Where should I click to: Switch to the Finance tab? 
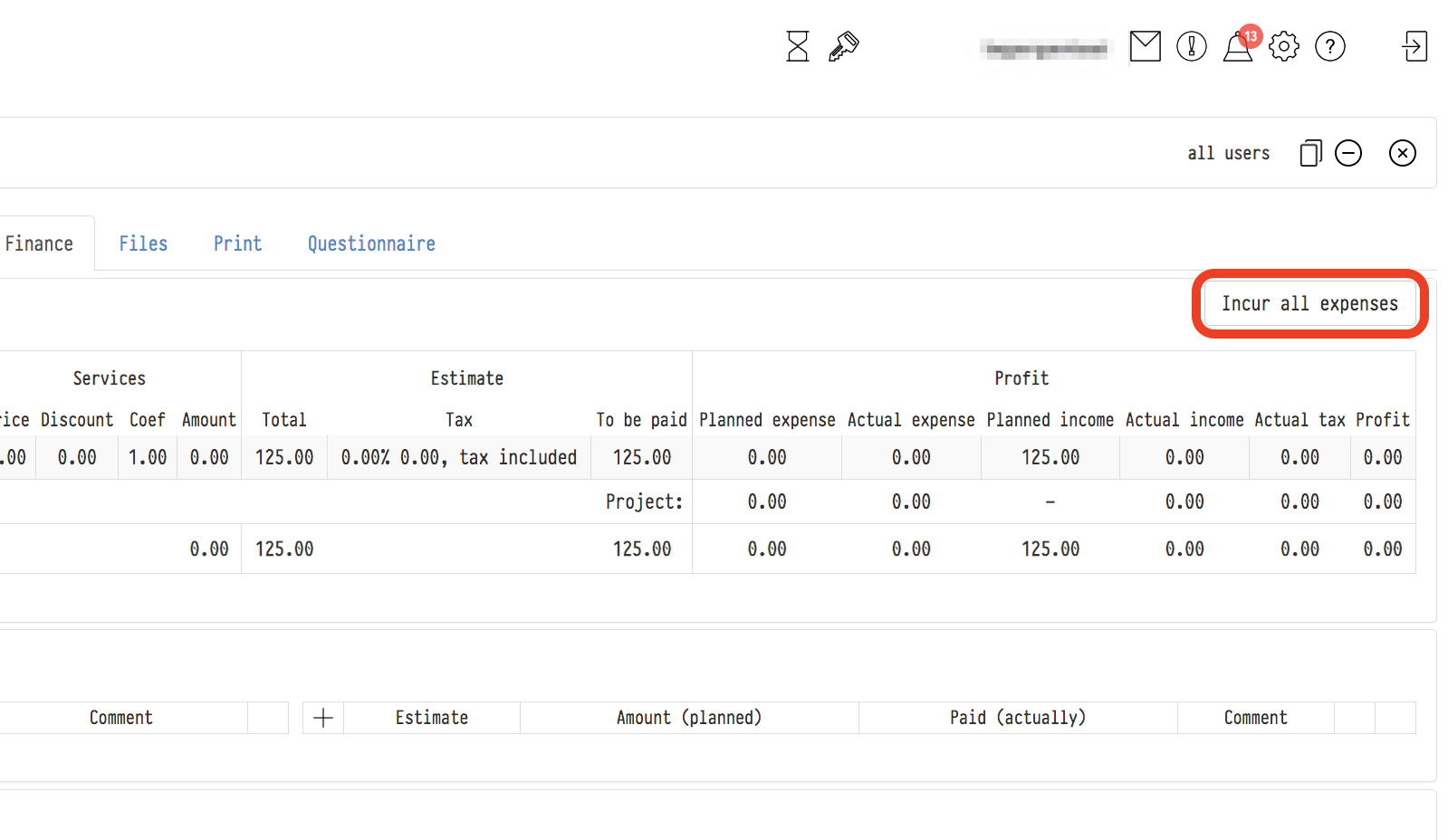40,243
